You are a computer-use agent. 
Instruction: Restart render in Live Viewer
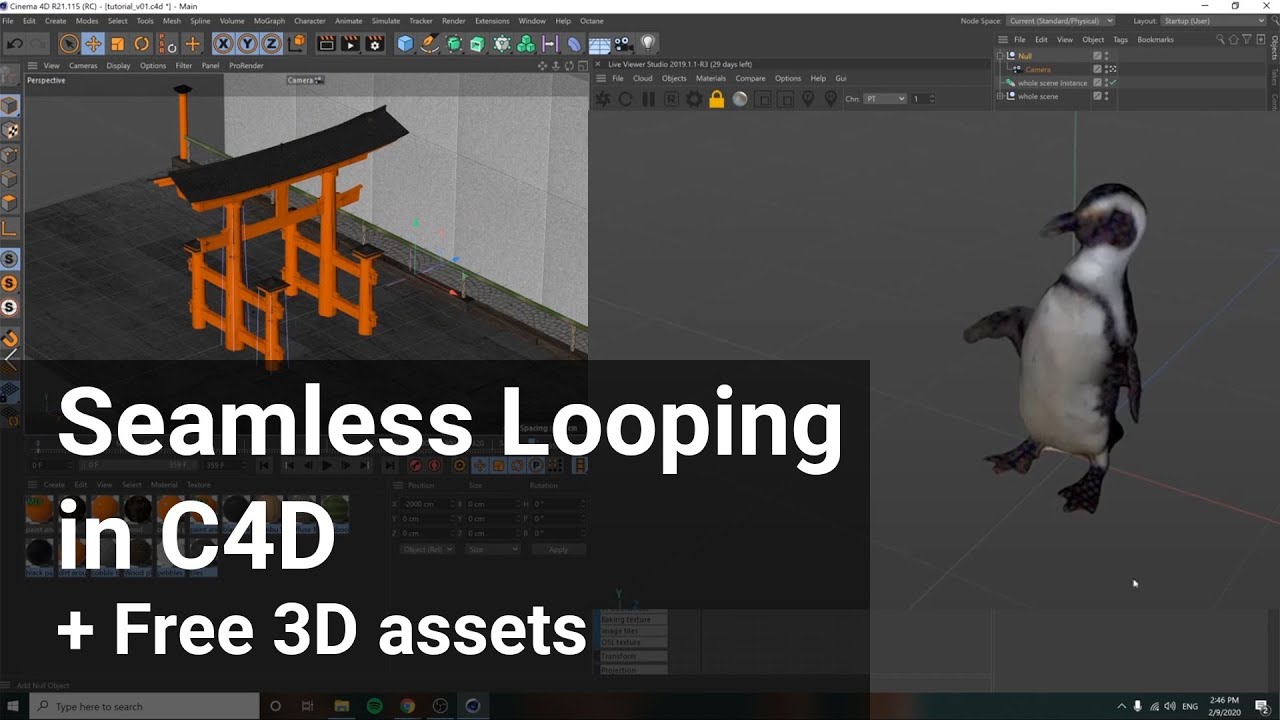click(625, 99)
